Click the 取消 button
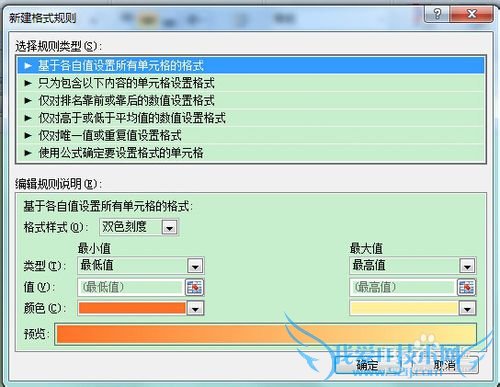This screenshot has height=387, width=500. pos(445,365)
